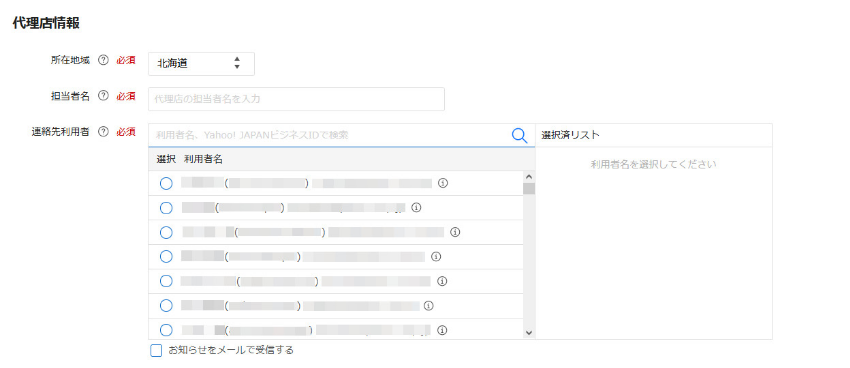The height and width of the screenshot is (368, 850).
Task: Show info icon in second user row
Action: point(416,208)
